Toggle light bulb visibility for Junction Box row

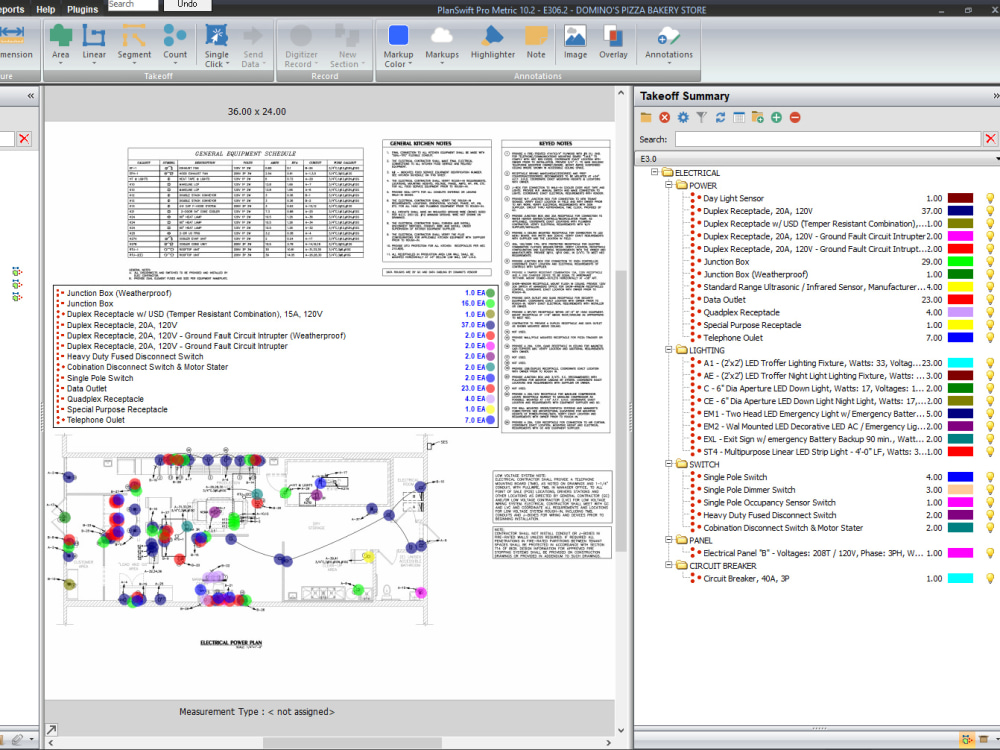pyautogui.click(x=990, y=261)
